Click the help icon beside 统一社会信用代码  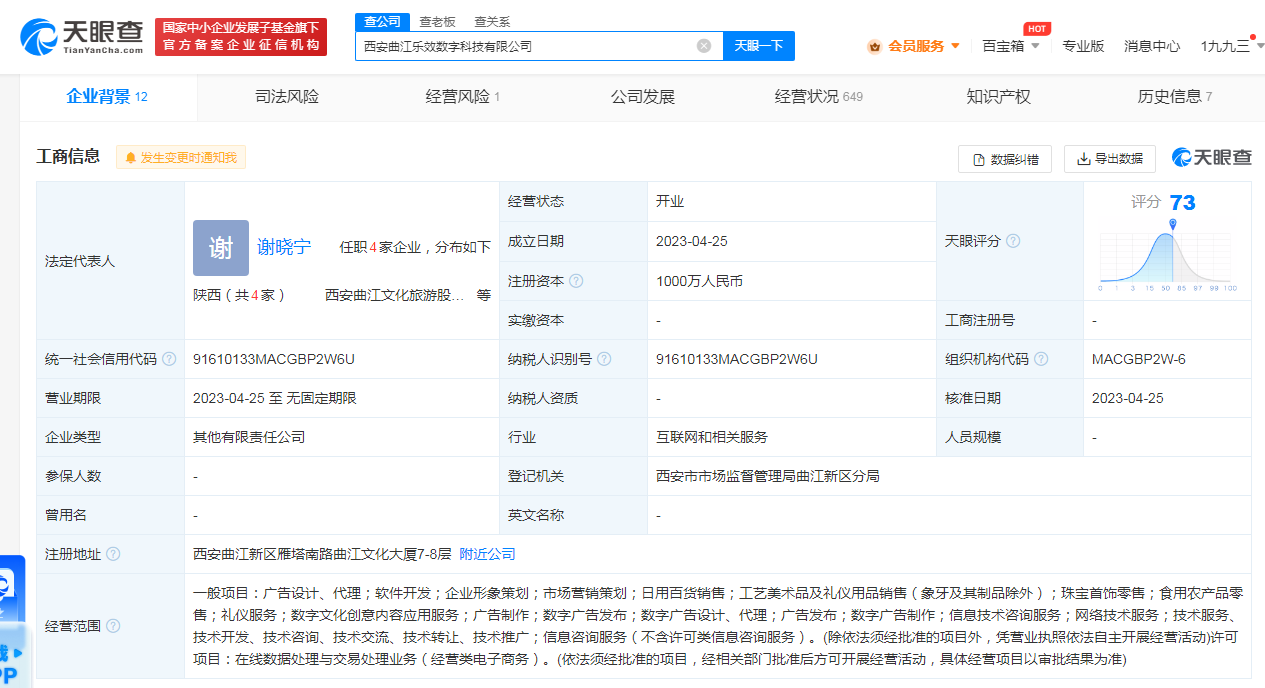169,359
